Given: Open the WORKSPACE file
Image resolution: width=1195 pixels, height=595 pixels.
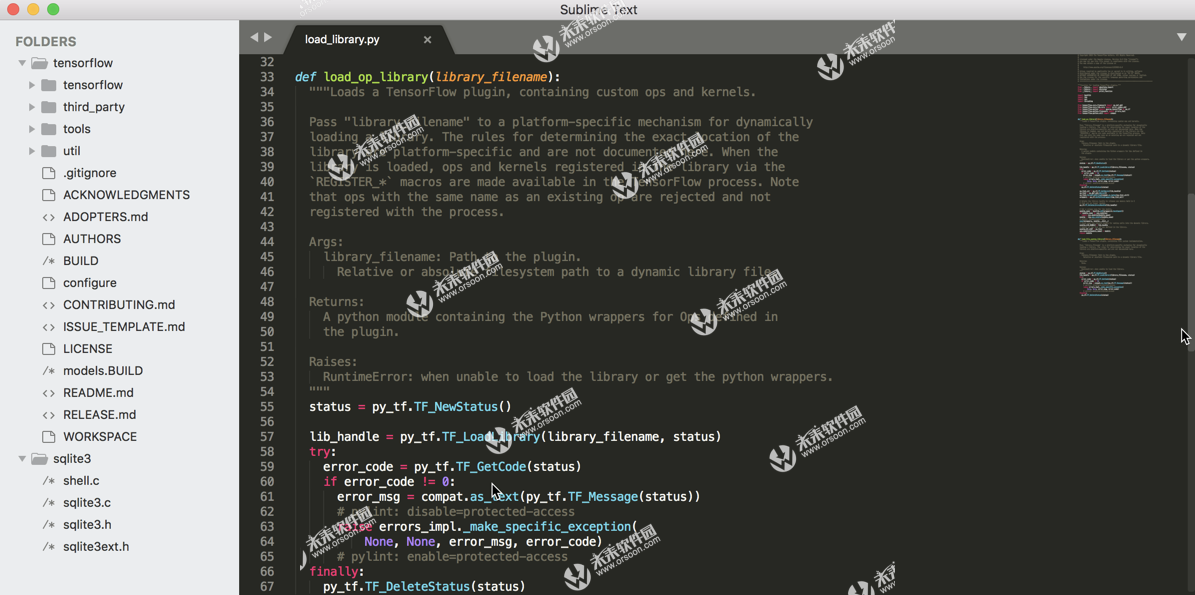Looking at the screenshot, I should pyautogui.click(x=100, y=437).
